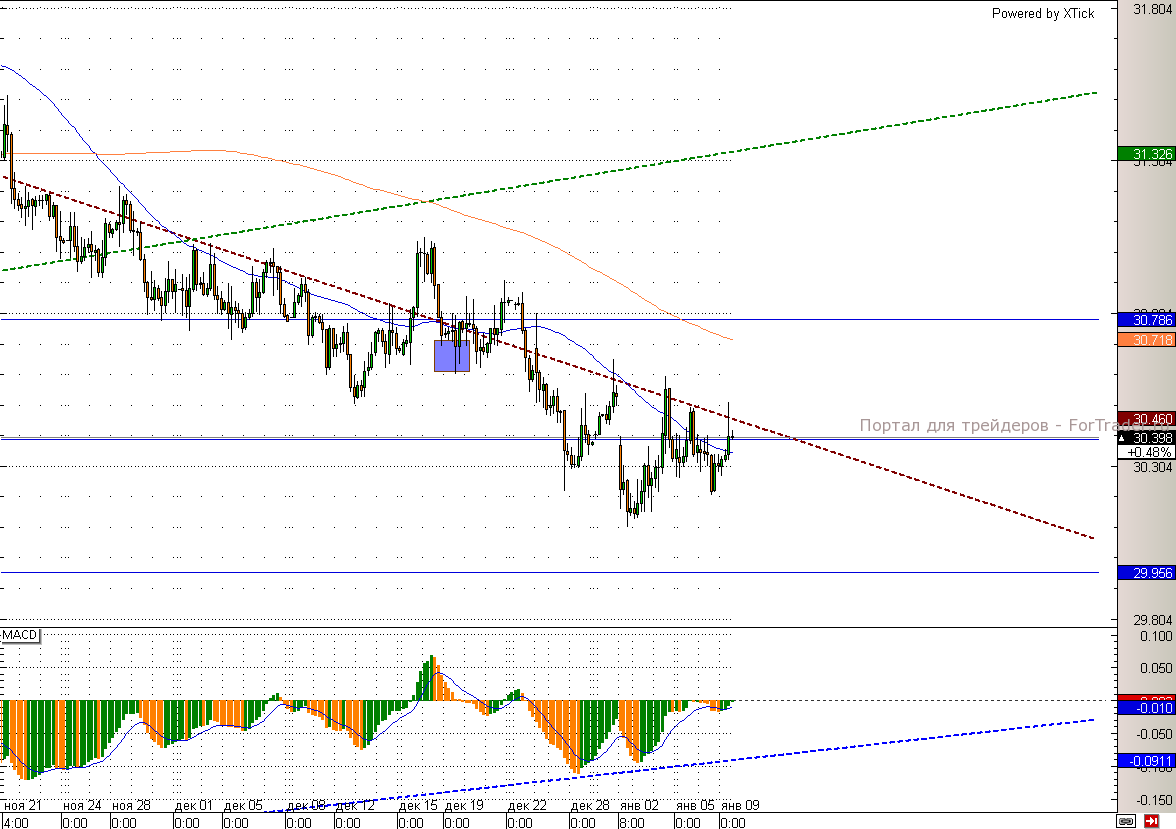Click the 31.804 label on price scale

point(1152,10)
